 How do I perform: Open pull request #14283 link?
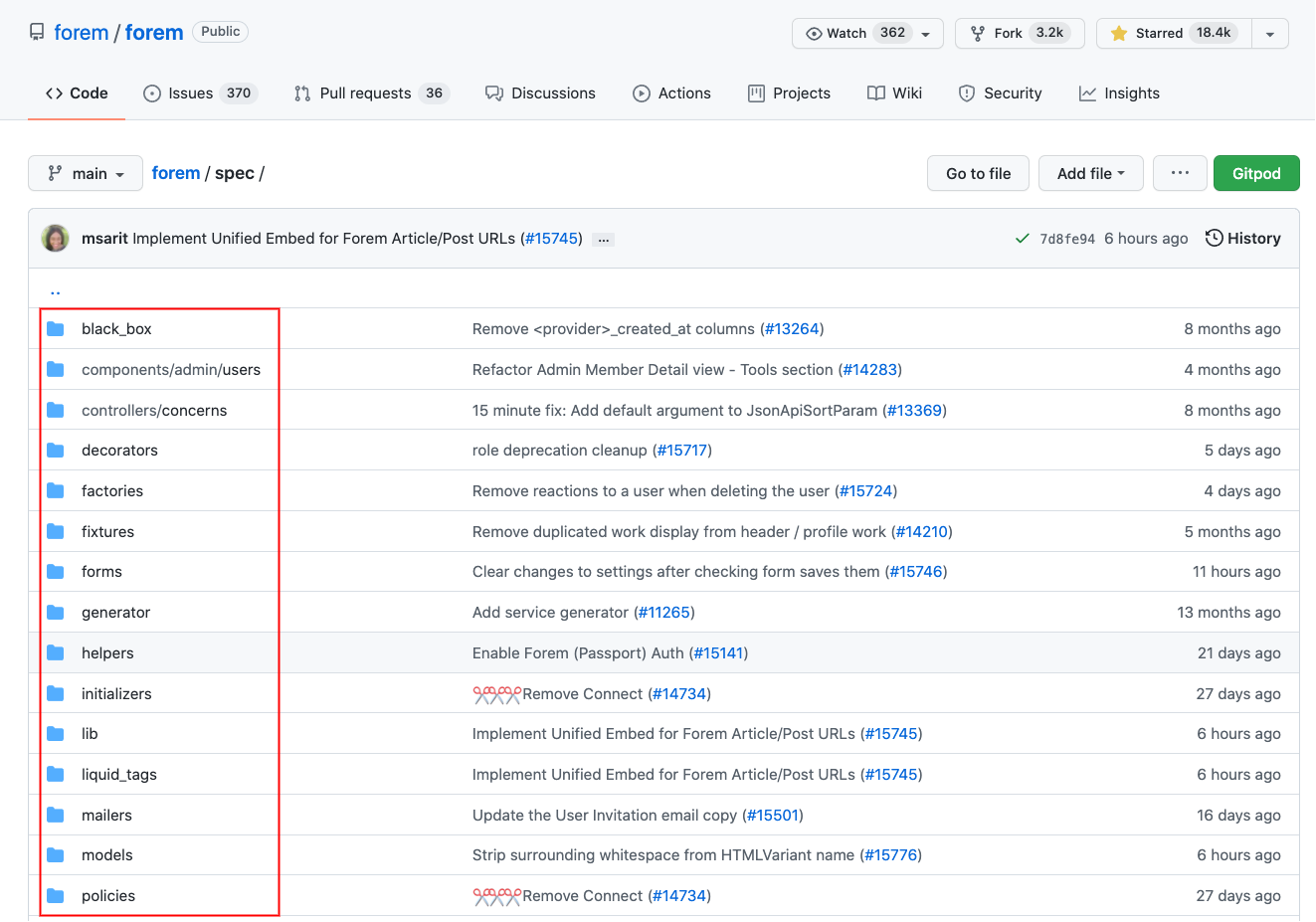pyautogui.click(x=870, y=370)
